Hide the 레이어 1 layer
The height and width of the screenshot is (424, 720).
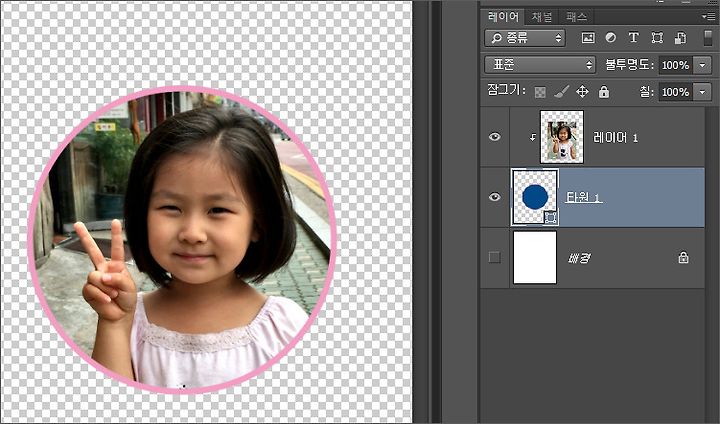(495, 137)
